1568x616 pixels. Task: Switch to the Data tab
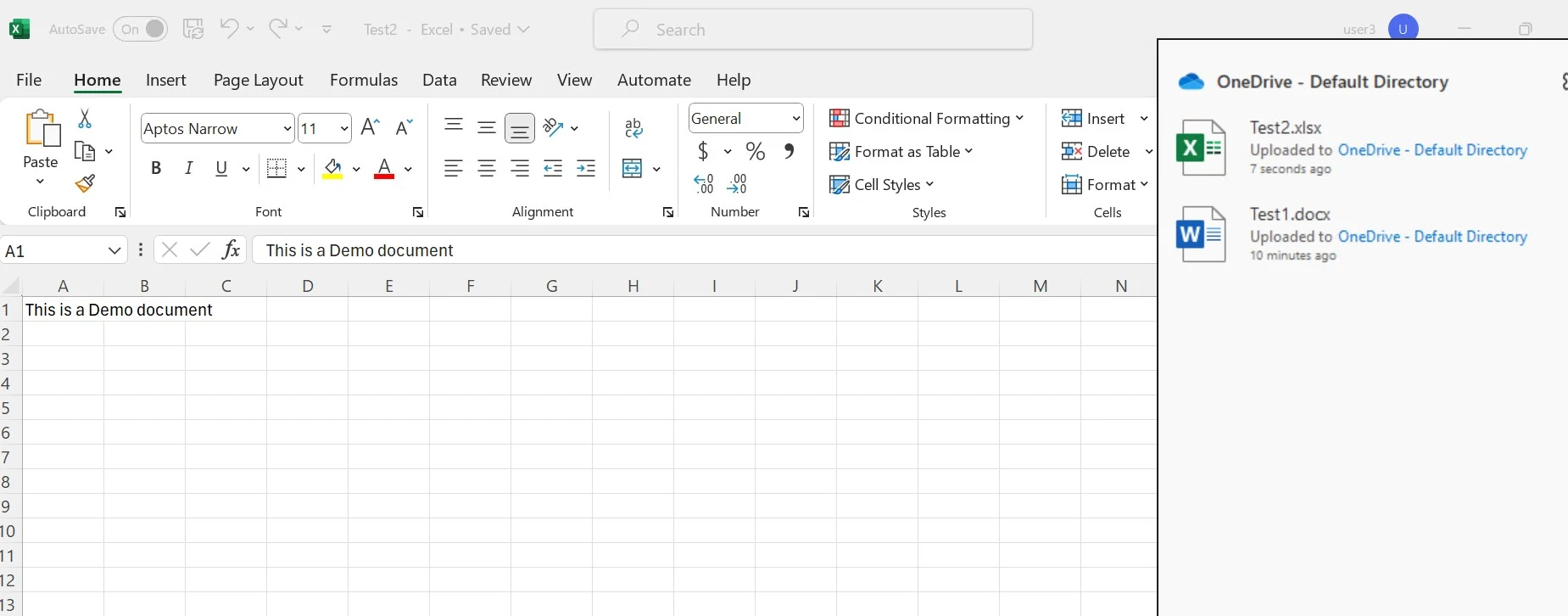439,80
